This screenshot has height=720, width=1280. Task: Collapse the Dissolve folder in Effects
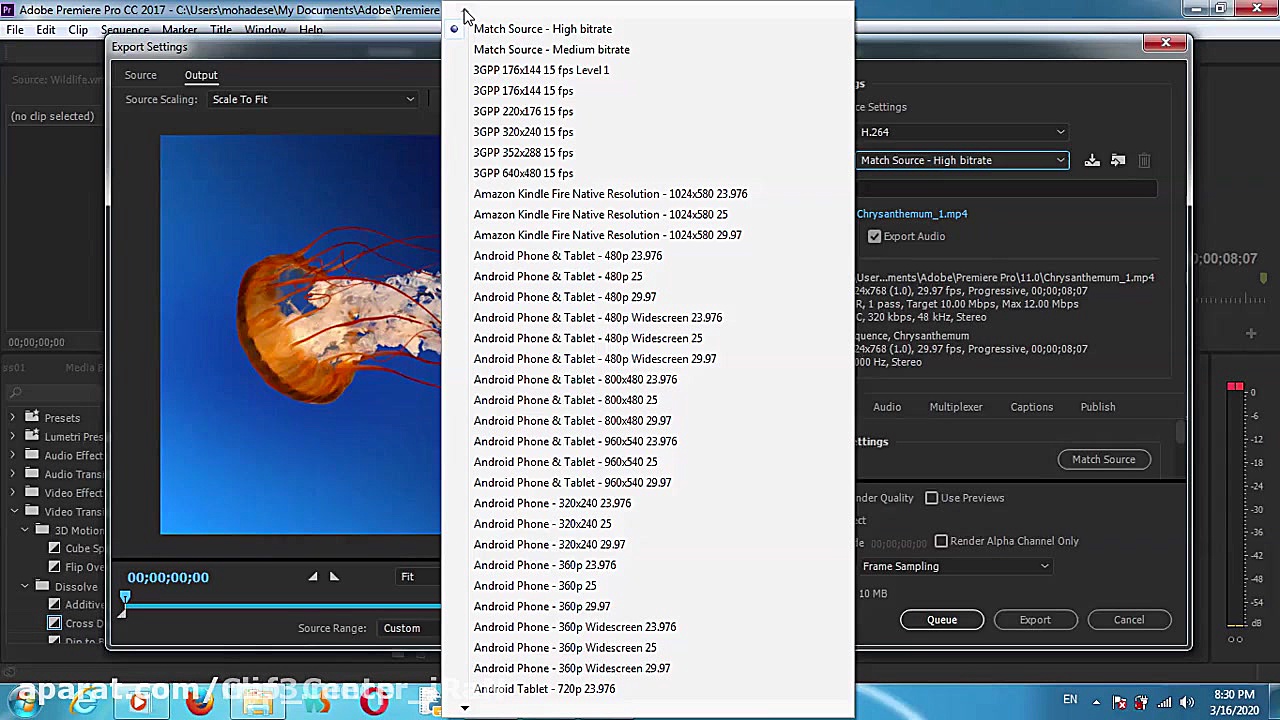[x=25, y=586]
